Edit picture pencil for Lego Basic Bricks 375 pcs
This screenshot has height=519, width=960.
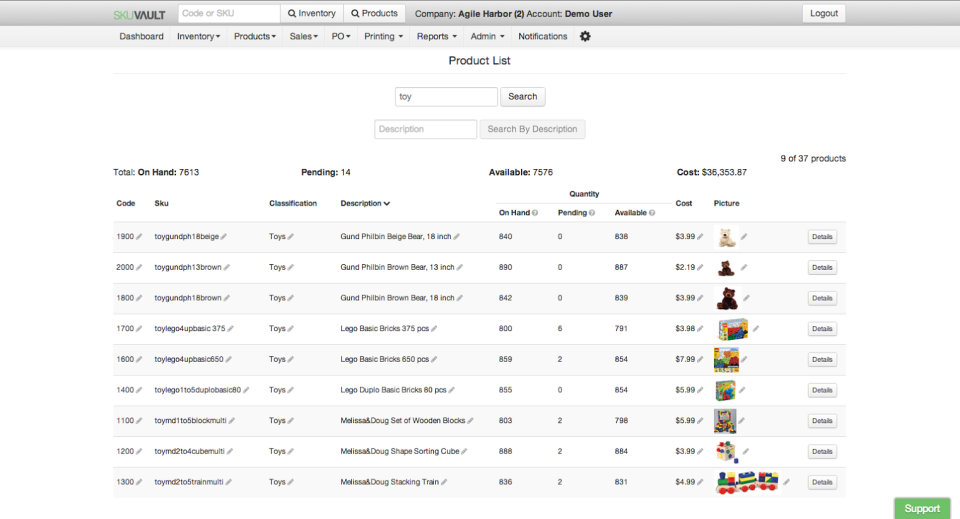pyautogui.click(x=756, y=329)
